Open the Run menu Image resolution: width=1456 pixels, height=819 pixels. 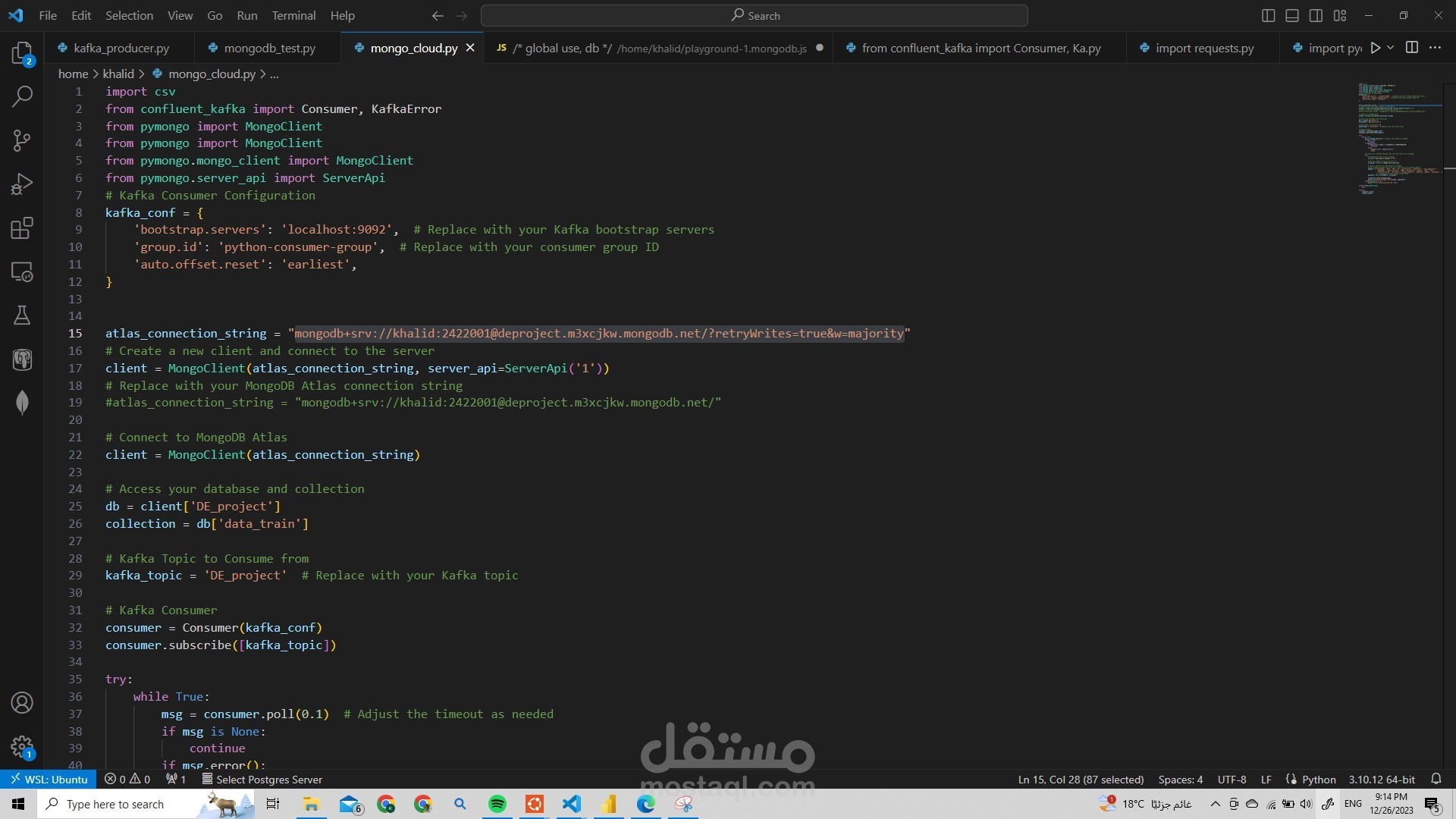click(x=247, y=15)
